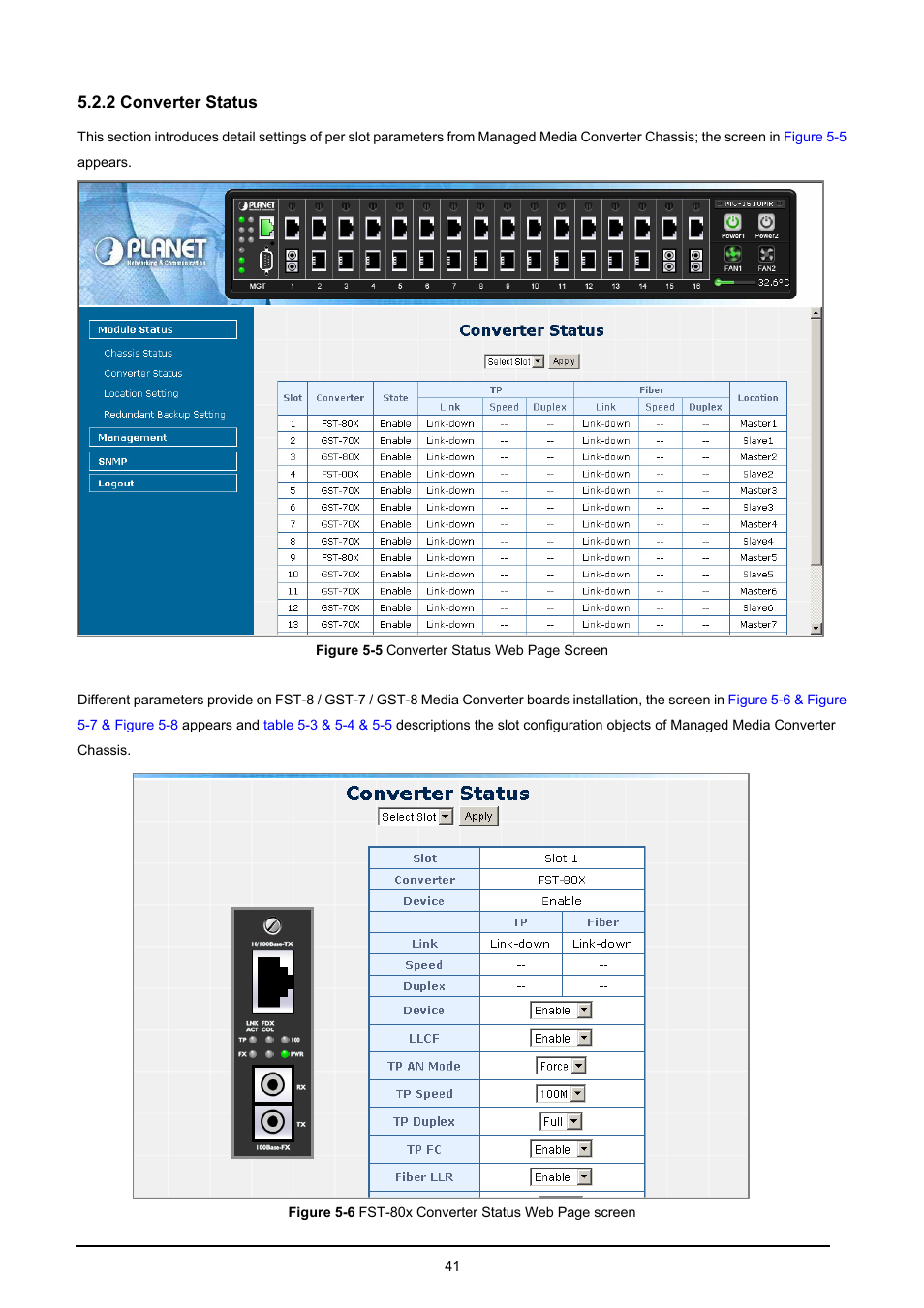Click slot 15 lower fiber port on chassis
The image size is (924, 1308).
668,260
